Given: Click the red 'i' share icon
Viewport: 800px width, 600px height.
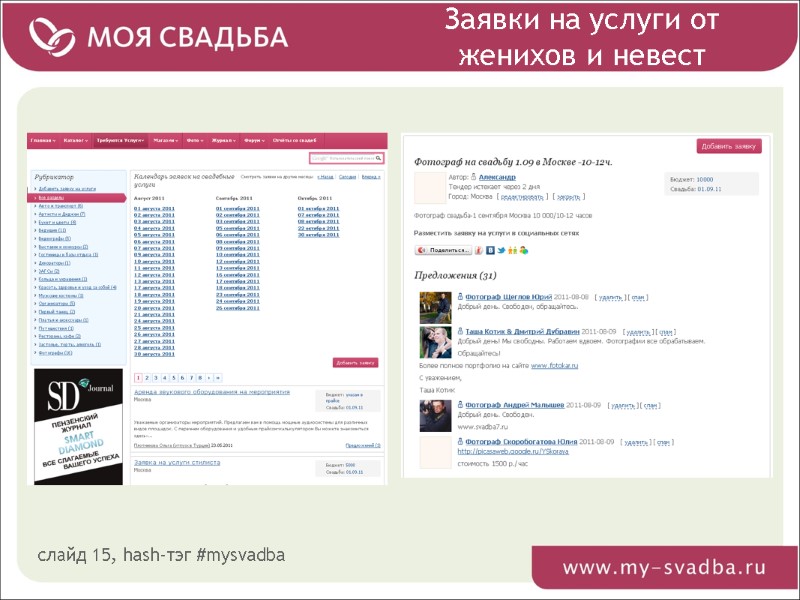Looking at the screenshot, I should (479, 250).
